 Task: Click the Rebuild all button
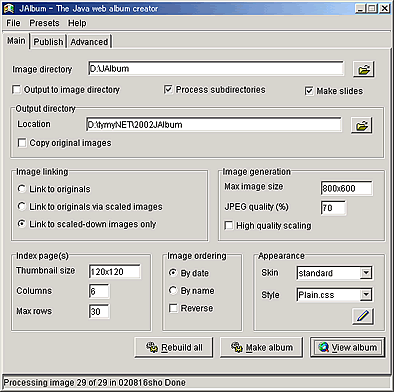pos(174,347)
